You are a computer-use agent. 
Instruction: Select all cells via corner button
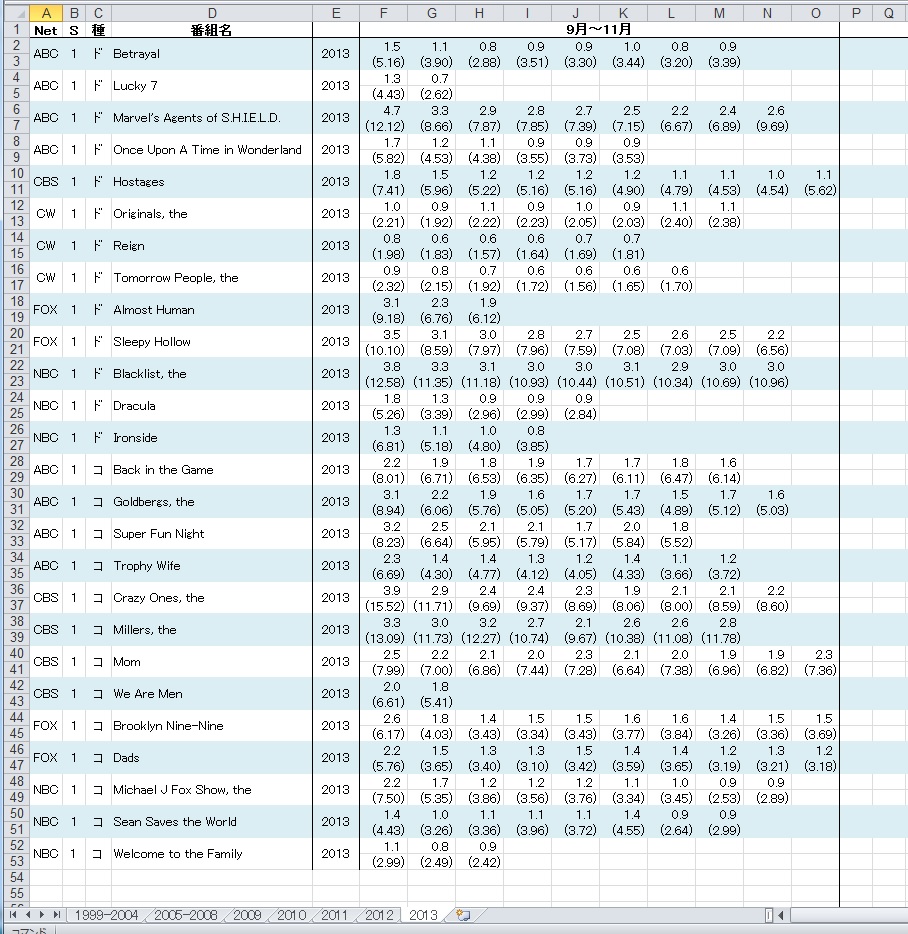[x=15, y=13]
